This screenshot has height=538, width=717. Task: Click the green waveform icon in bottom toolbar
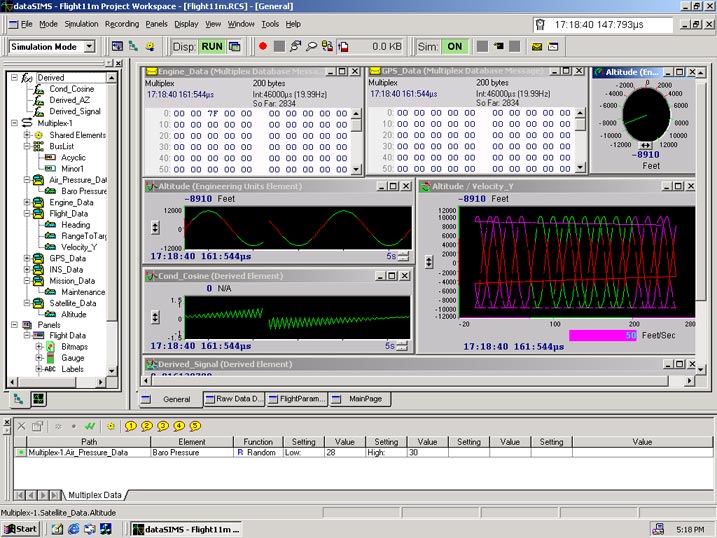tap(90, 426)
